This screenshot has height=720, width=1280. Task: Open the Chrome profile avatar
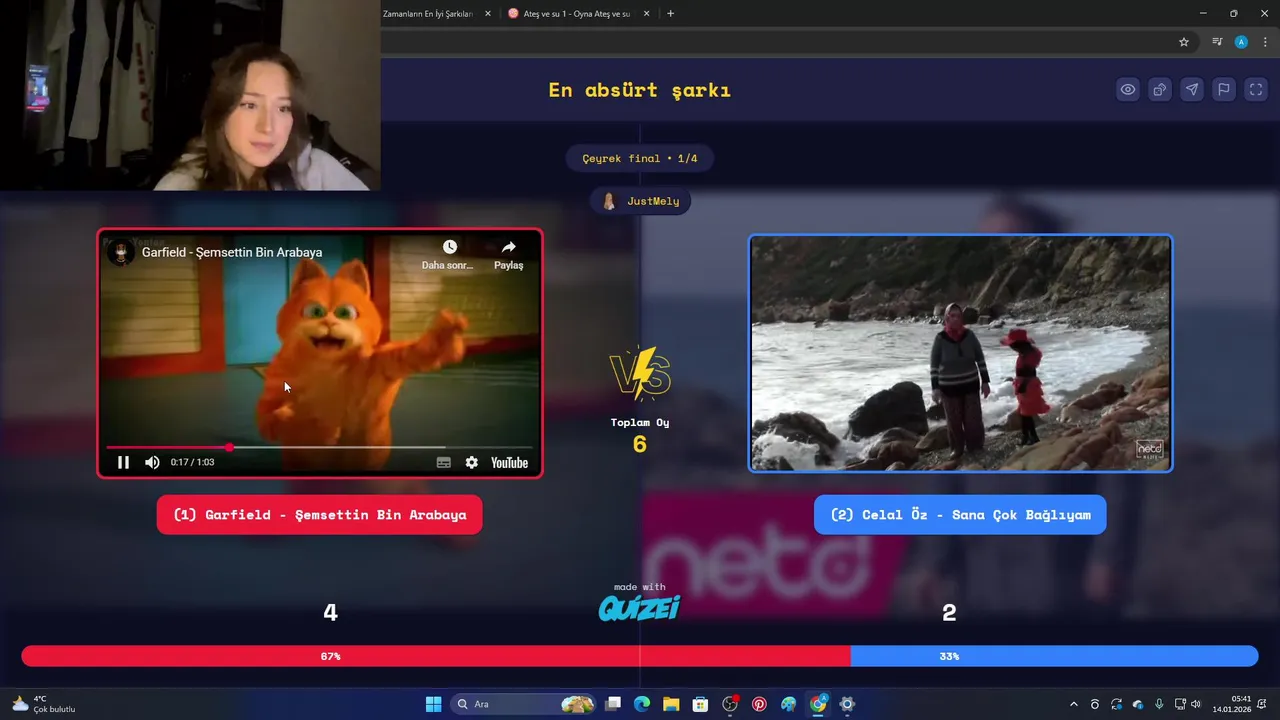[x=1241, y=42]
